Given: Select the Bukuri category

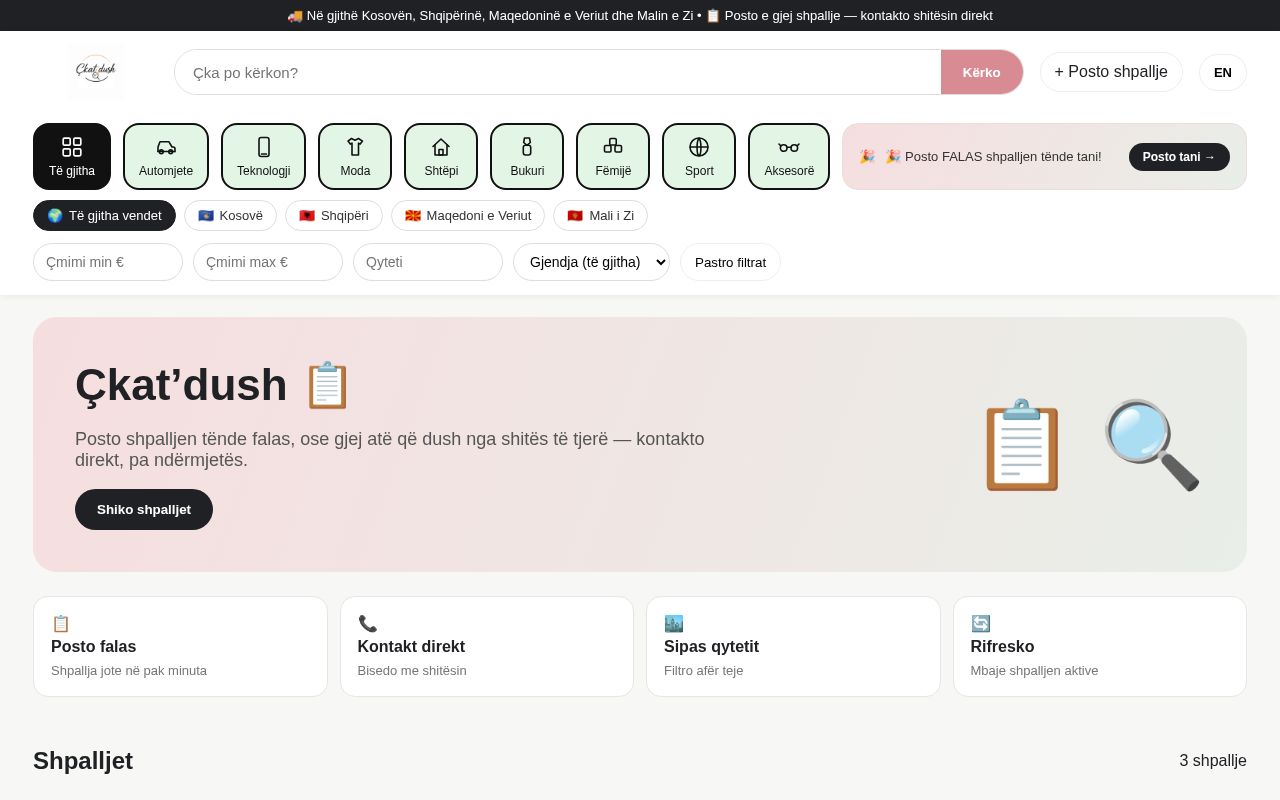Looking at the screenshot, I should 527,156.
